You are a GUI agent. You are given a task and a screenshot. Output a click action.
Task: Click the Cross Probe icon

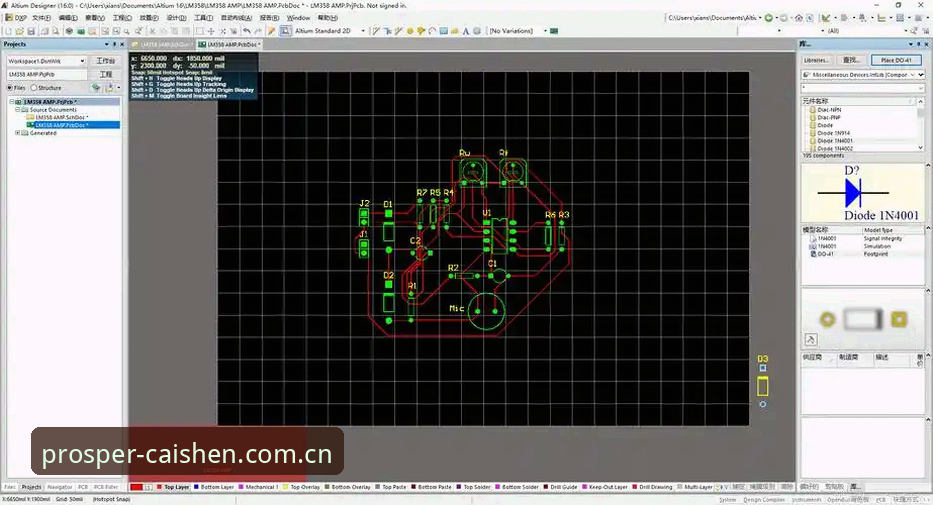tap(271, 30)
